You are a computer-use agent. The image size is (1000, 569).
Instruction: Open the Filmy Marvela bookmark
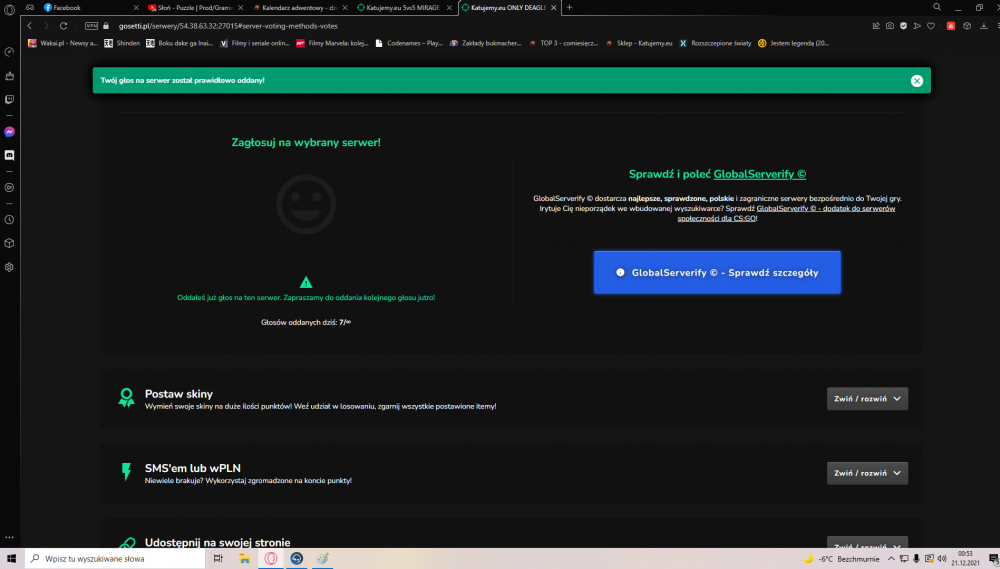tap(332, 43)
